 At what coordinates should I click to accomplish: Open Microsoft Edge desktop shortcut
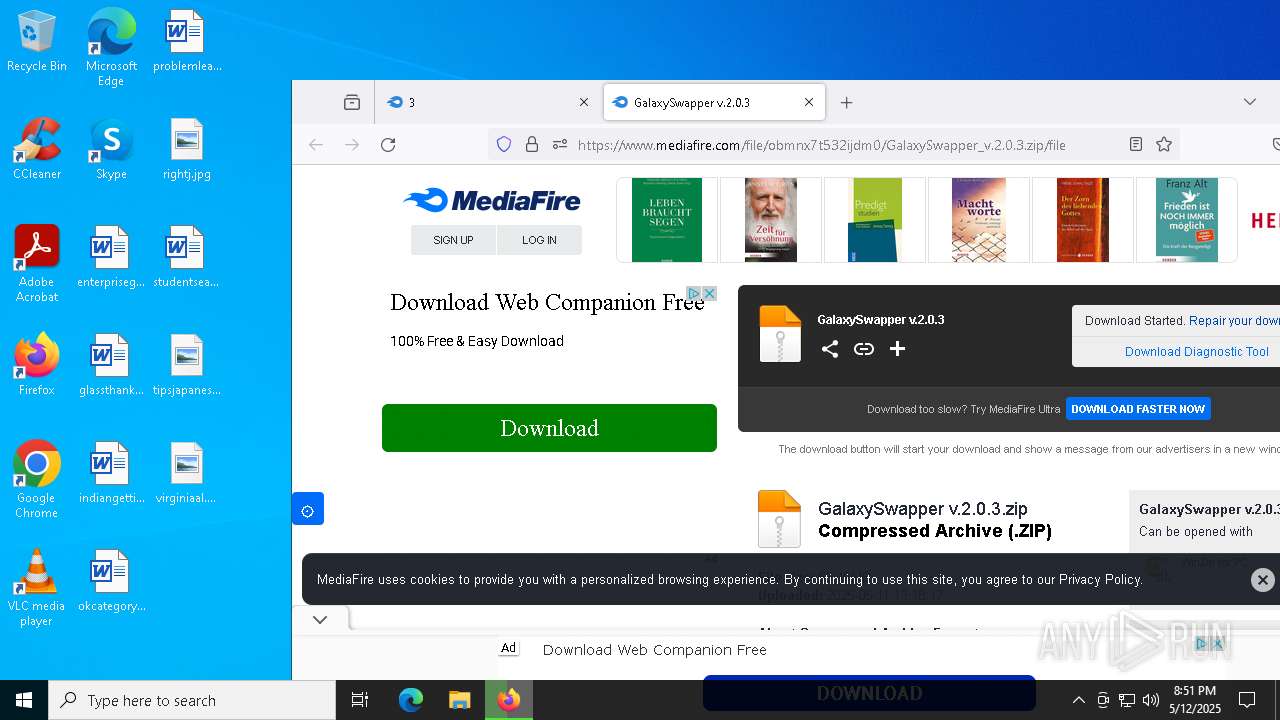[111, 48]
